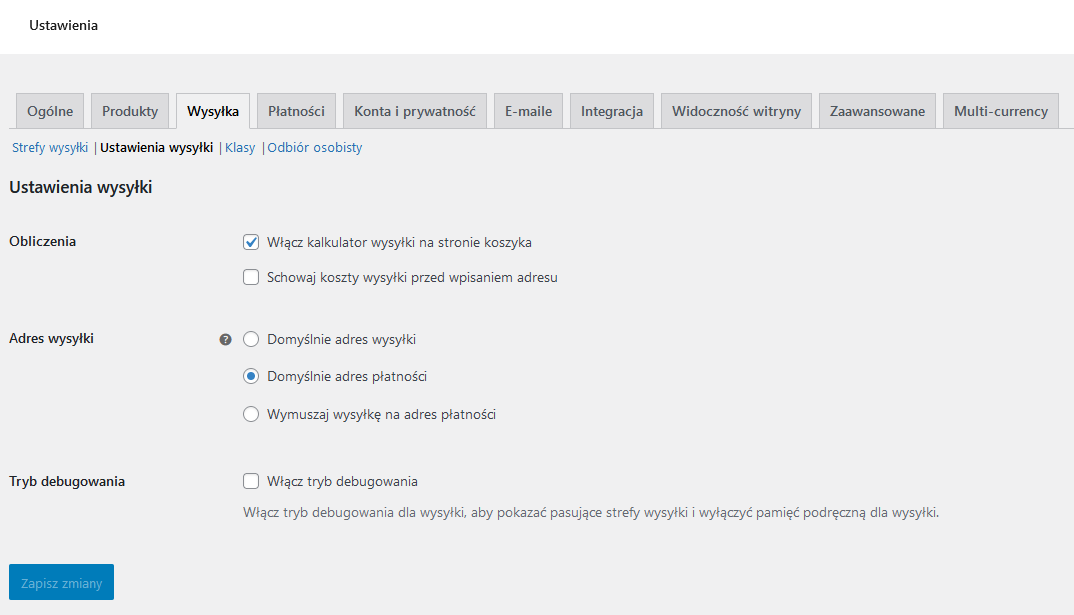
Task: Select 'Domyślnie adres płatności' option
Action: (x=251, y=376)
